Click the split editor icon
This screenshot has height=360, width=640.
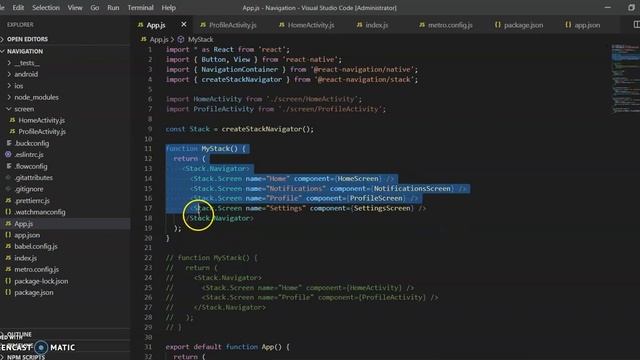(636, 24)
